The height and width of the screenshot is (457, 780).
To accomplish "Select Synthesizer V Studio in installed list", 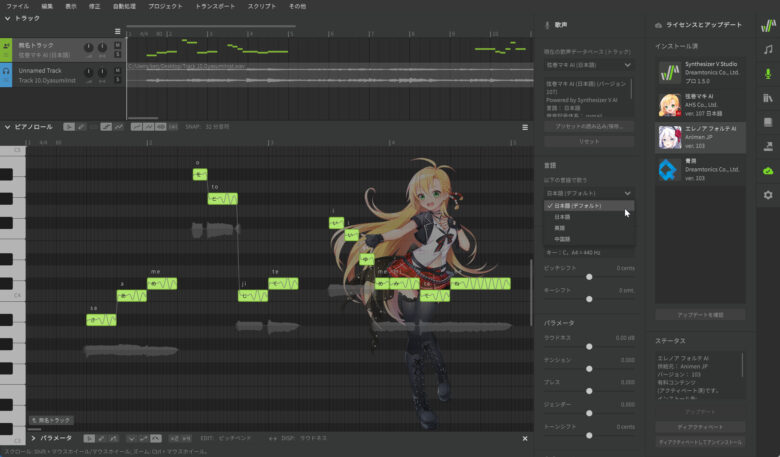I will pyautogui.click(x=700, y=73).
